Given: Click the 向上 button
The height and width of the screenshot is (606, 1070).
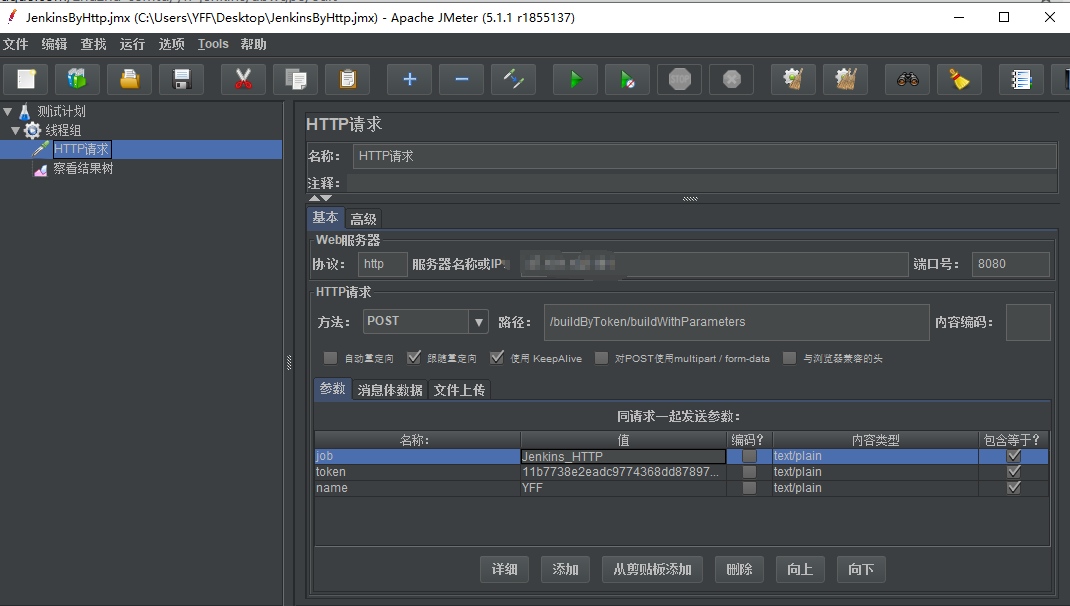Looking at the screenshot, I should click(800, 569).
